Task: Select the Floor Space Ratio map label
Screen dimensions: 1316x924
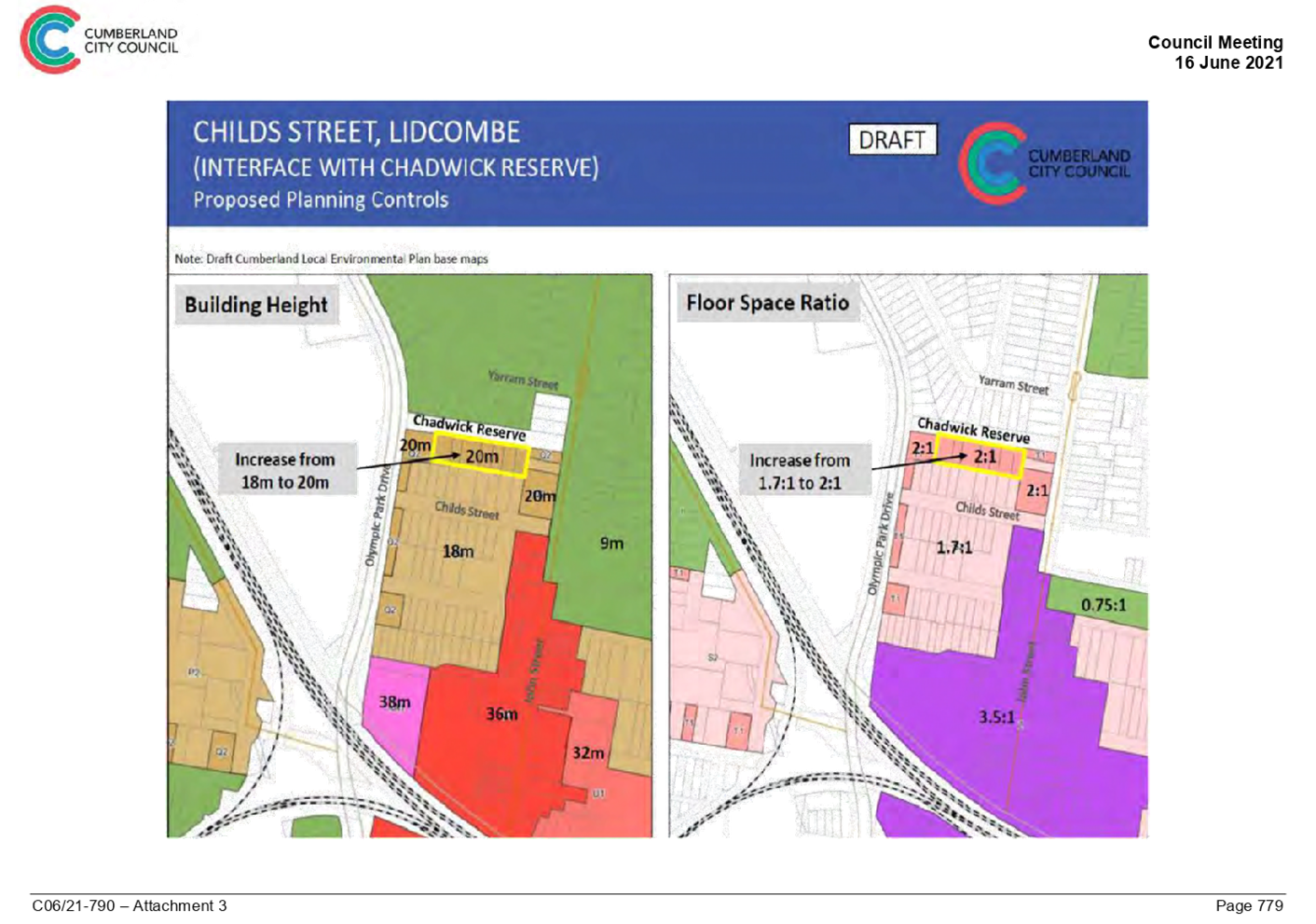Action: click(766, 303)
